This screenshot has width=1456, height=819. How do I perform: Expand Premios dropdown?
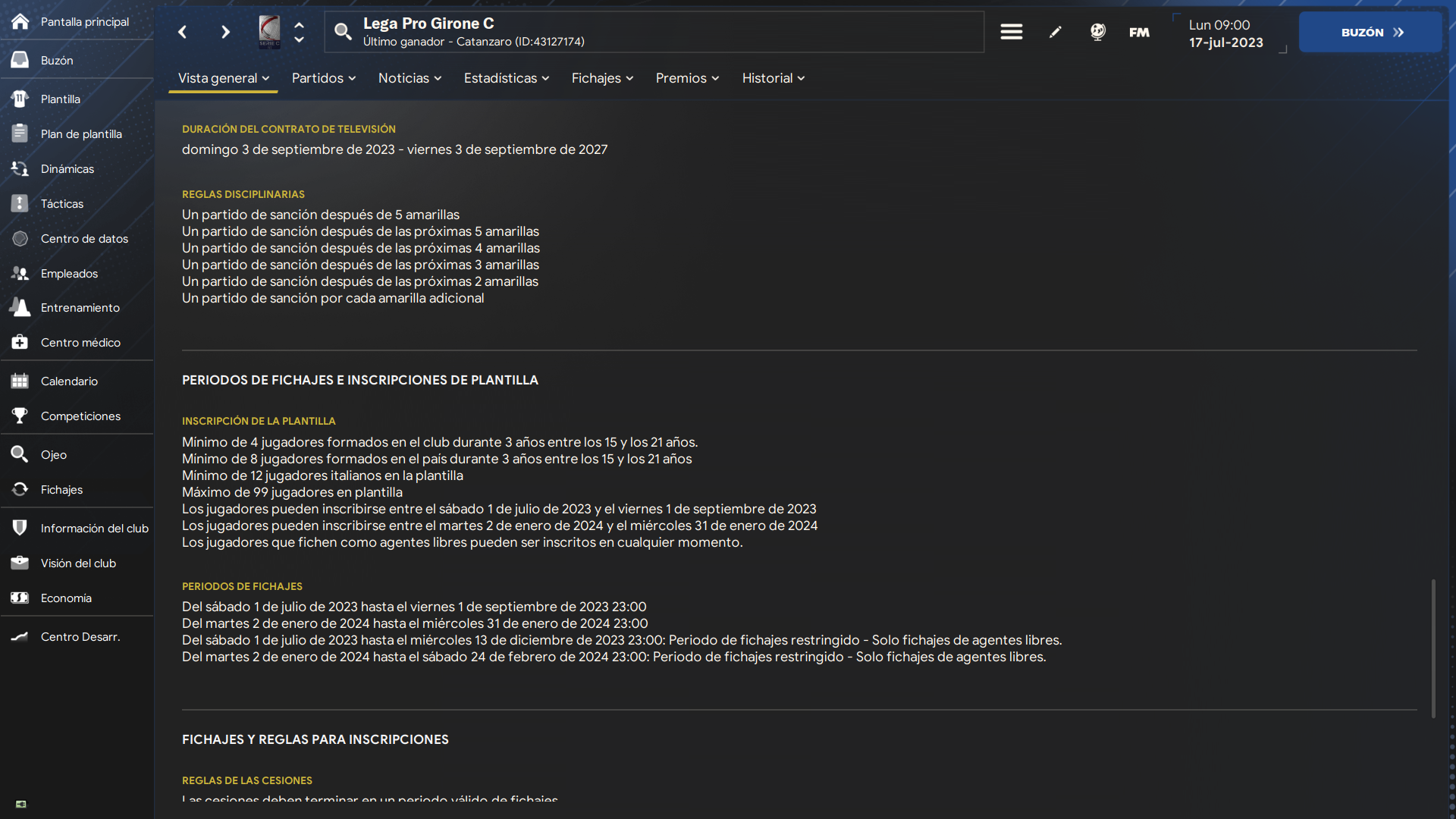click(688, 78)
